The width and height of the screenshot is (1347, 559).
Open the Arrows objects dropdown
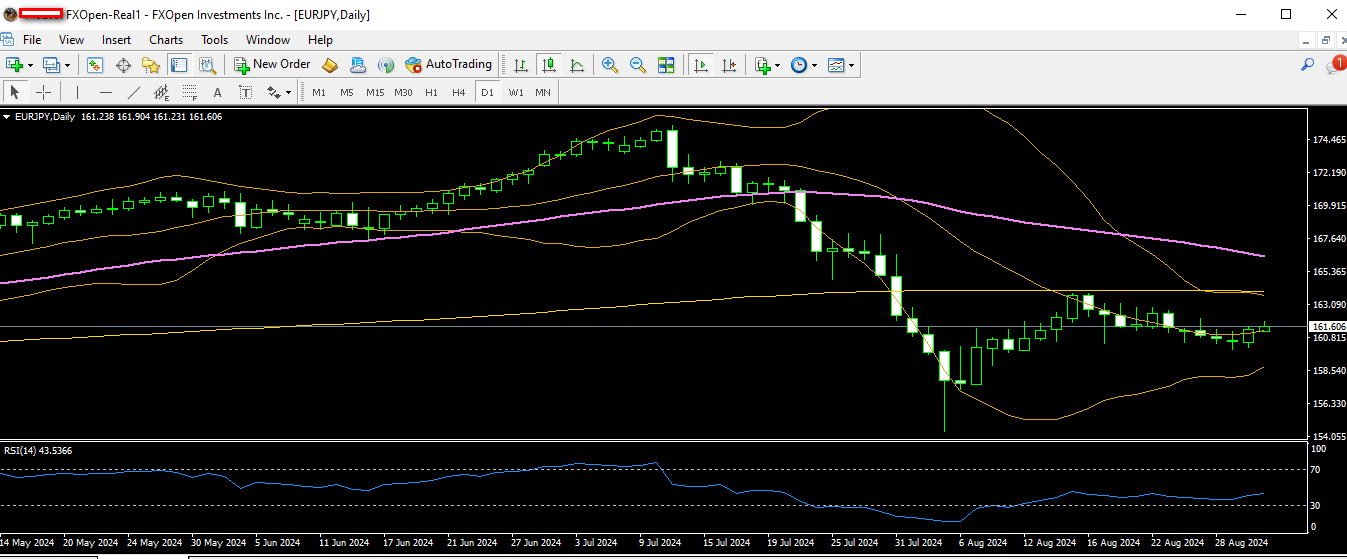pyautogui.click(x=289, y=92)
